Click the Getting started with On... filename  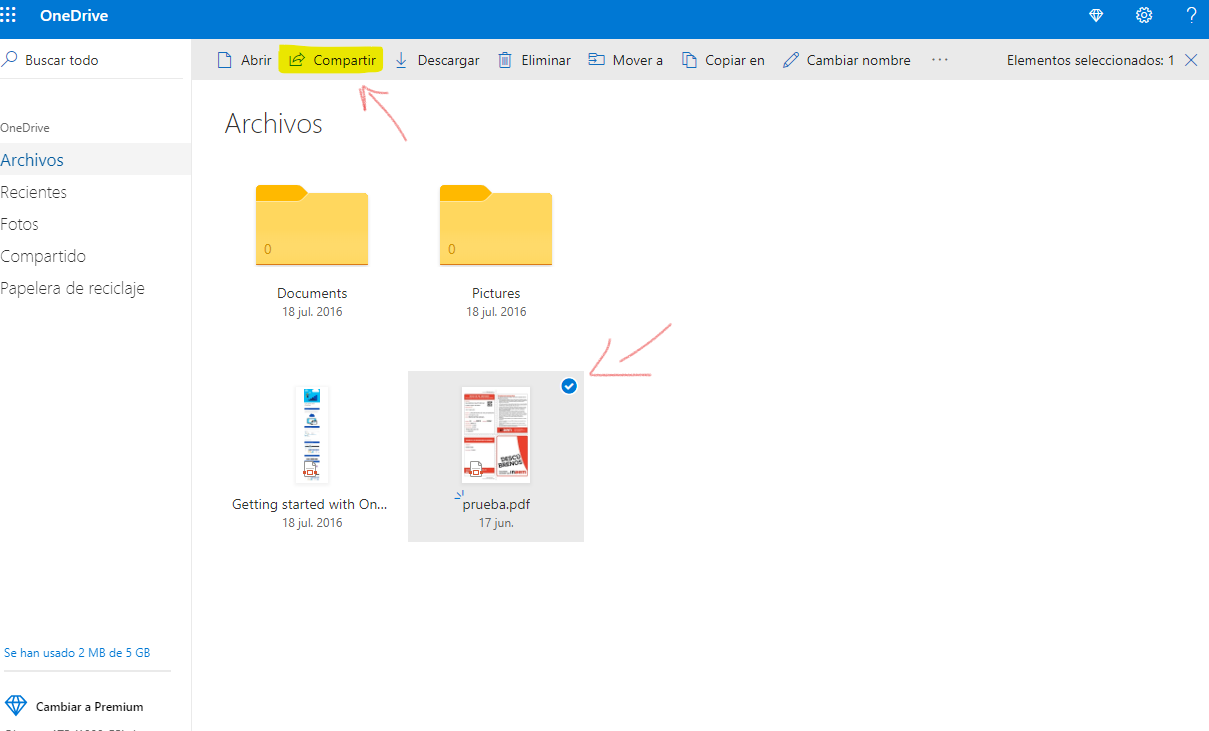point(309,505)
